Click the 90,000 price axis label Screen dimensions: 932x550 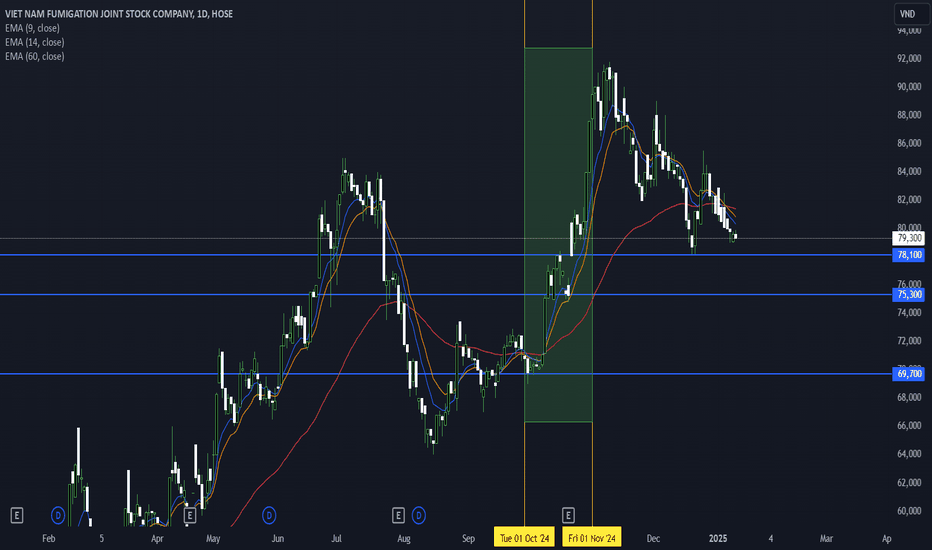tap(909, 87)
